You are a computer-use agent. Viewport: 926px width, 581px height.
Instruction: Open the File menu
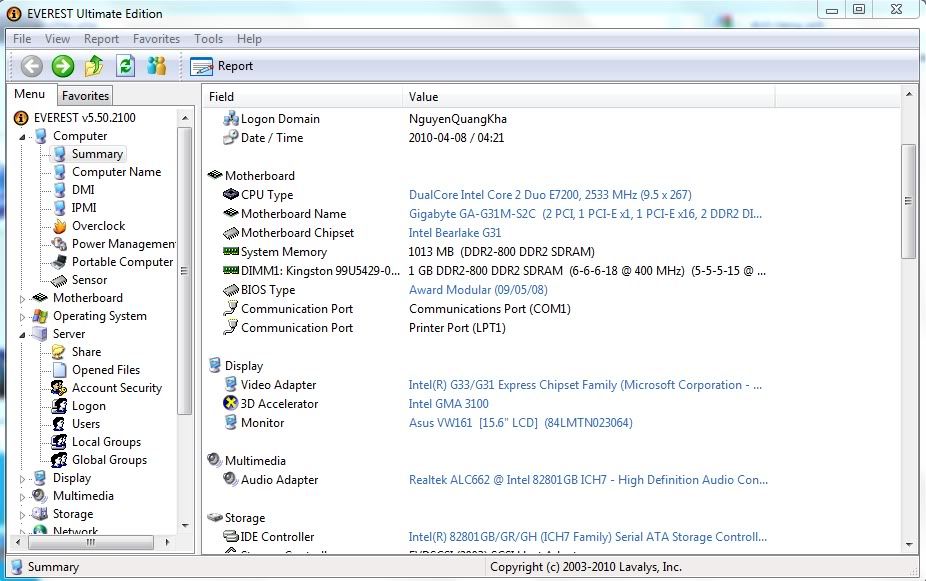[x=22, y=39]
